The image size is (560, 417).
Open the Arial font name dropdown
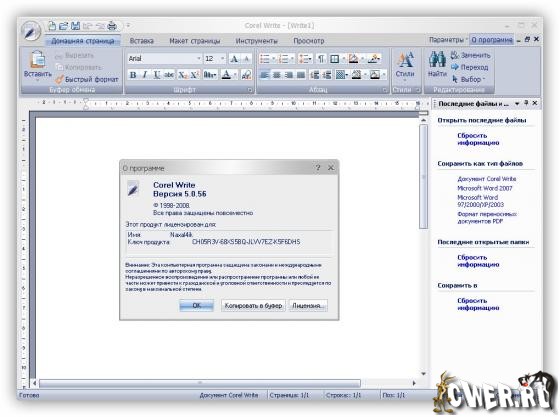pyautogui.click(x=199, y=59)
